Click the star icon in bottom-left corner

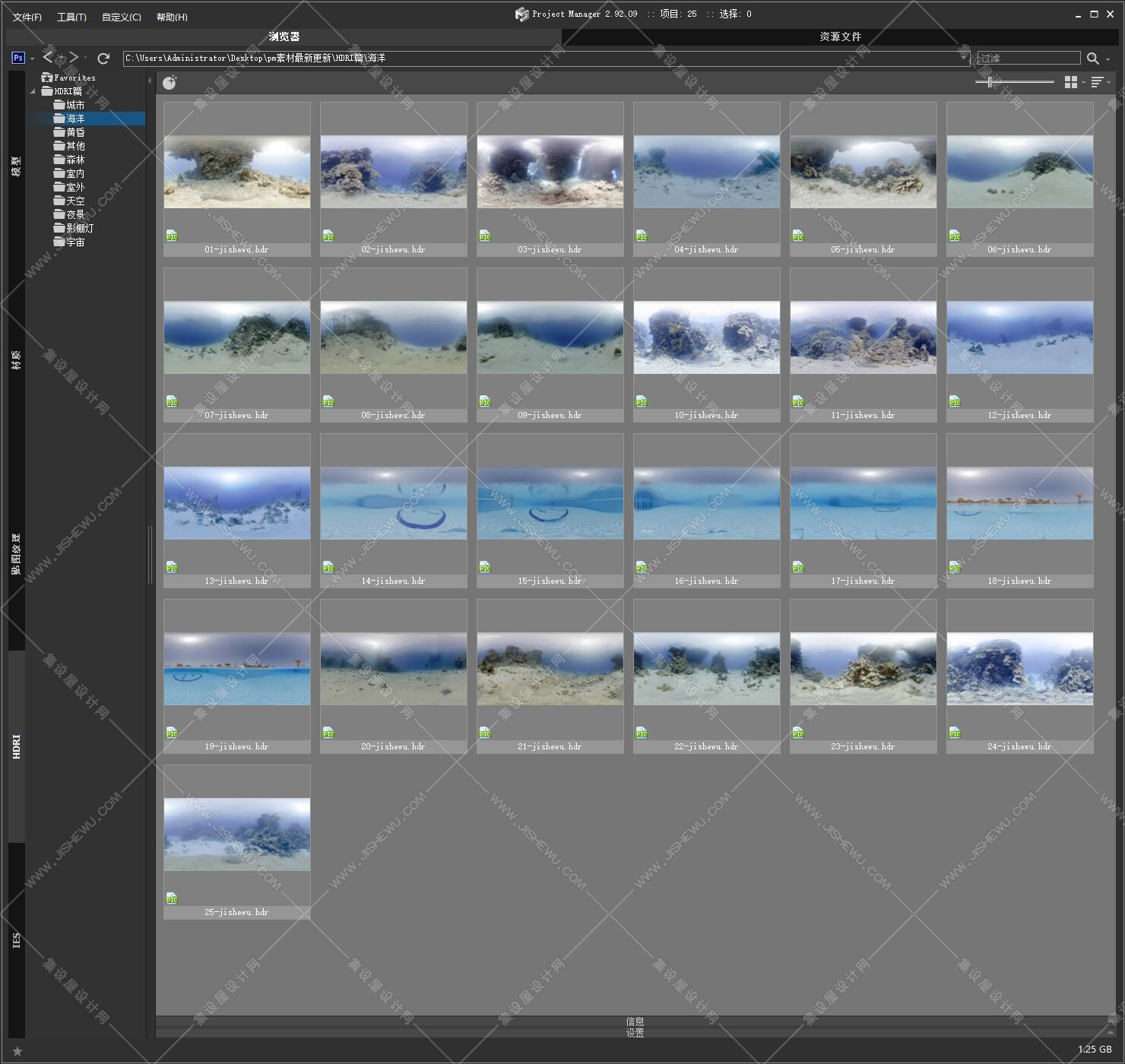(x=17, y=1052)
